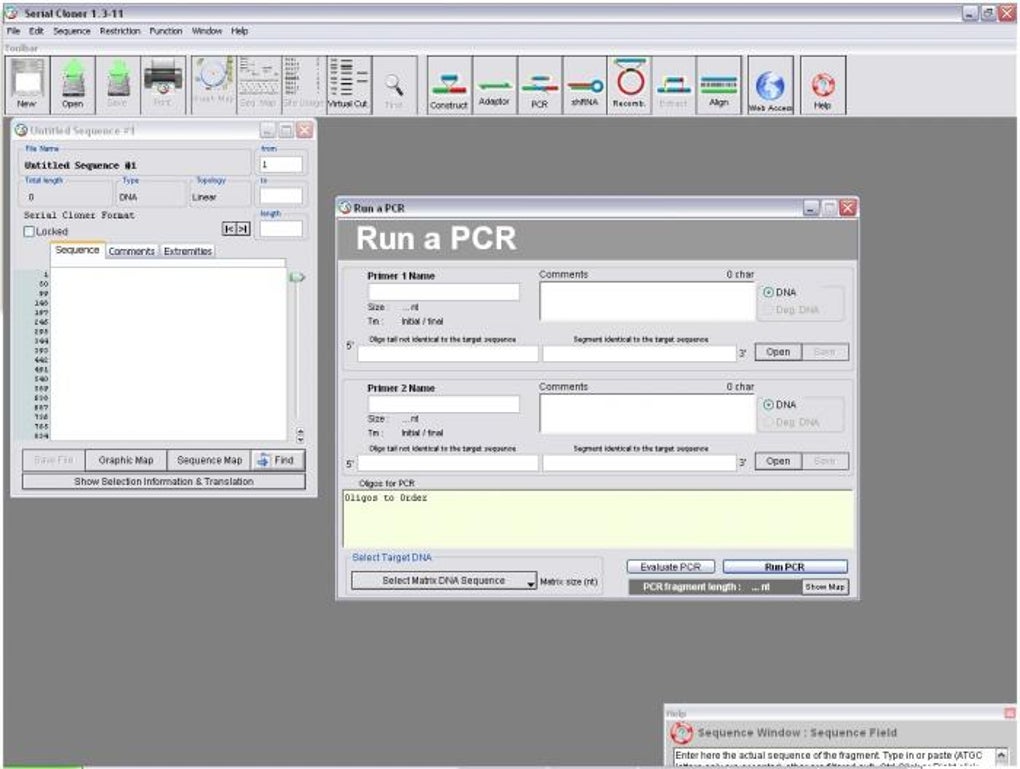Select the Adaptor tool icon
Image resolution: width=1020 pixels, height=769 pixels.
tap(494, 87)
